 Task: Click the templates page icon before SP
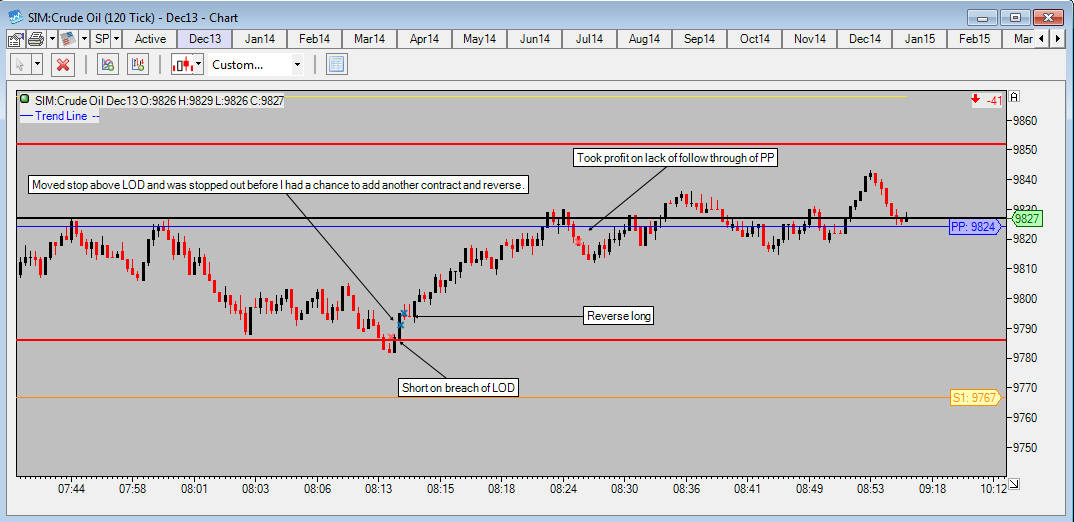[68, 39]
